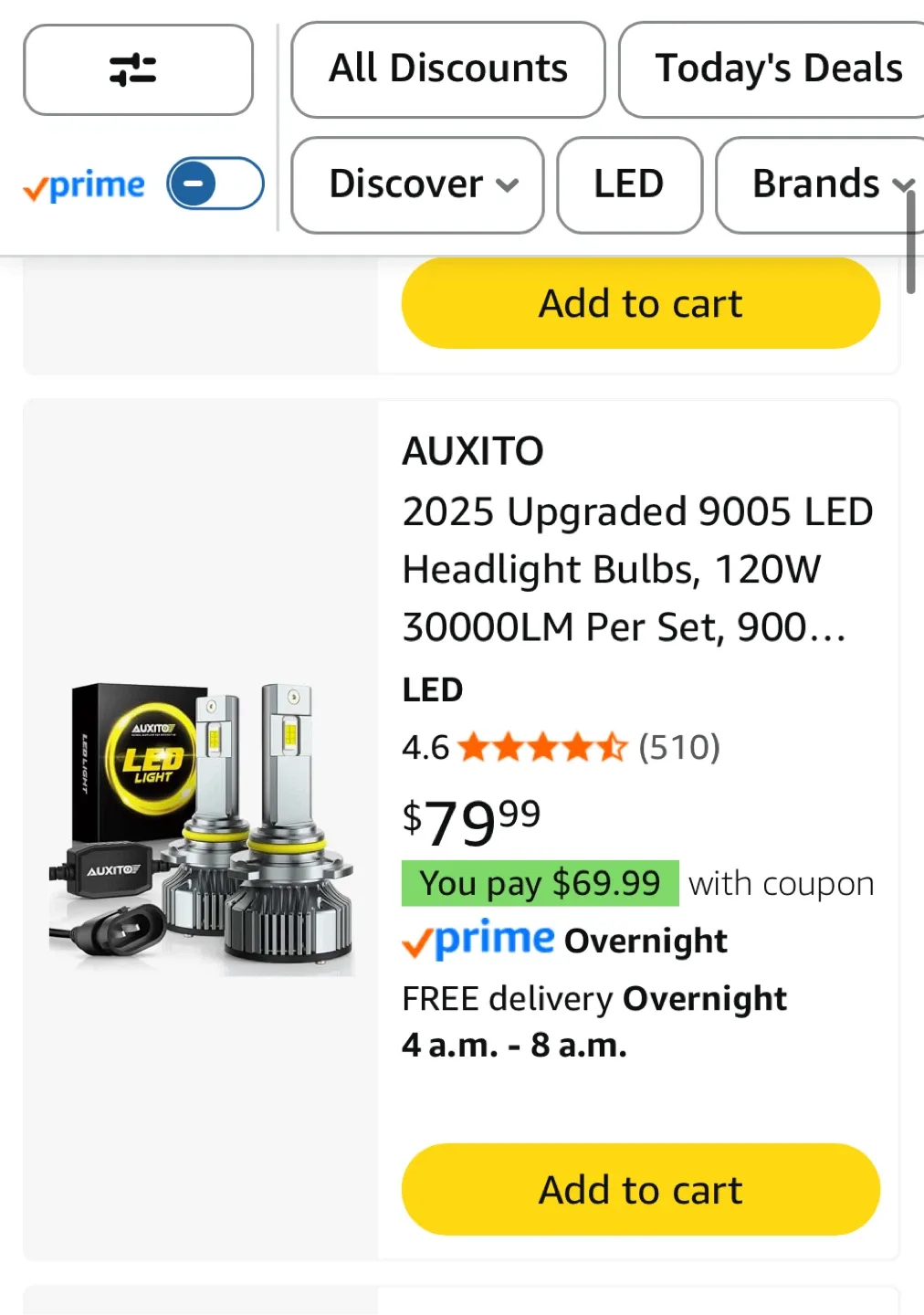
Task: Expand the Discover dropdown
Action: pyautogui.click(x=417, y=184)
